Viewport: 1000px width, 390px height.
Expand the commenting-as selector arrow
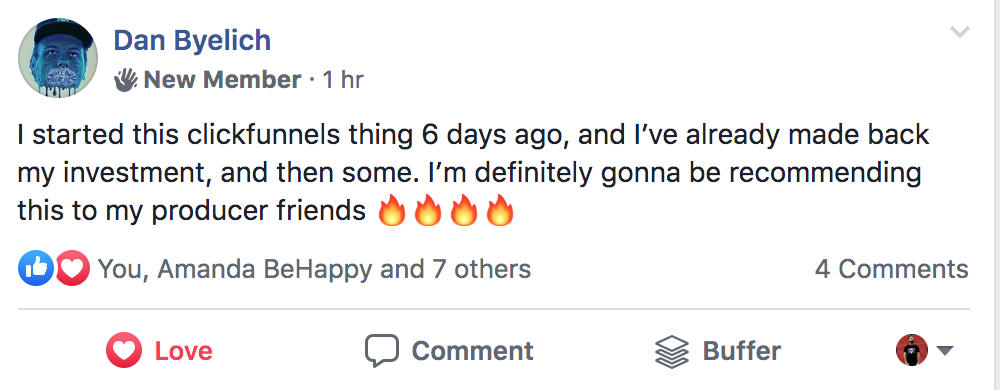click(945, 350)
